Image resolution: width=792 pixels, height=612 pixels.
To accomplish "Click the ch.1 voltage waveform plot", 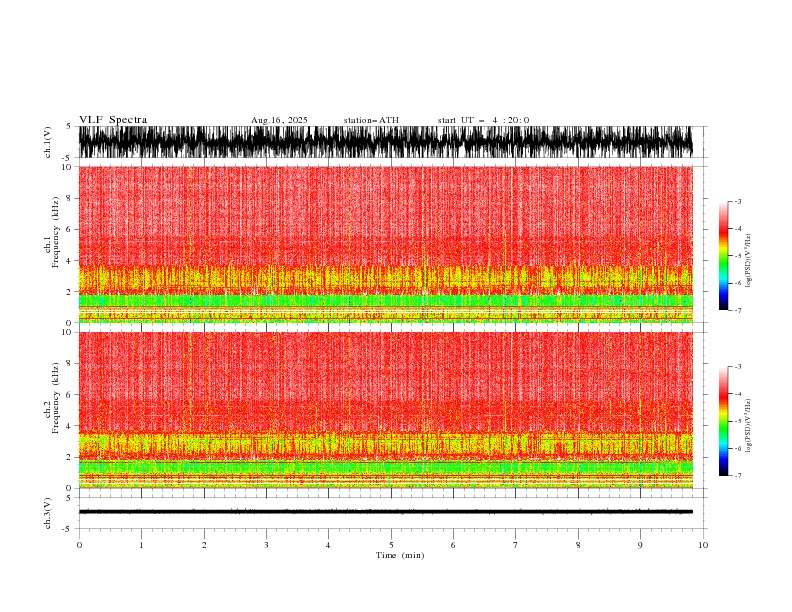I will point(385,142).
